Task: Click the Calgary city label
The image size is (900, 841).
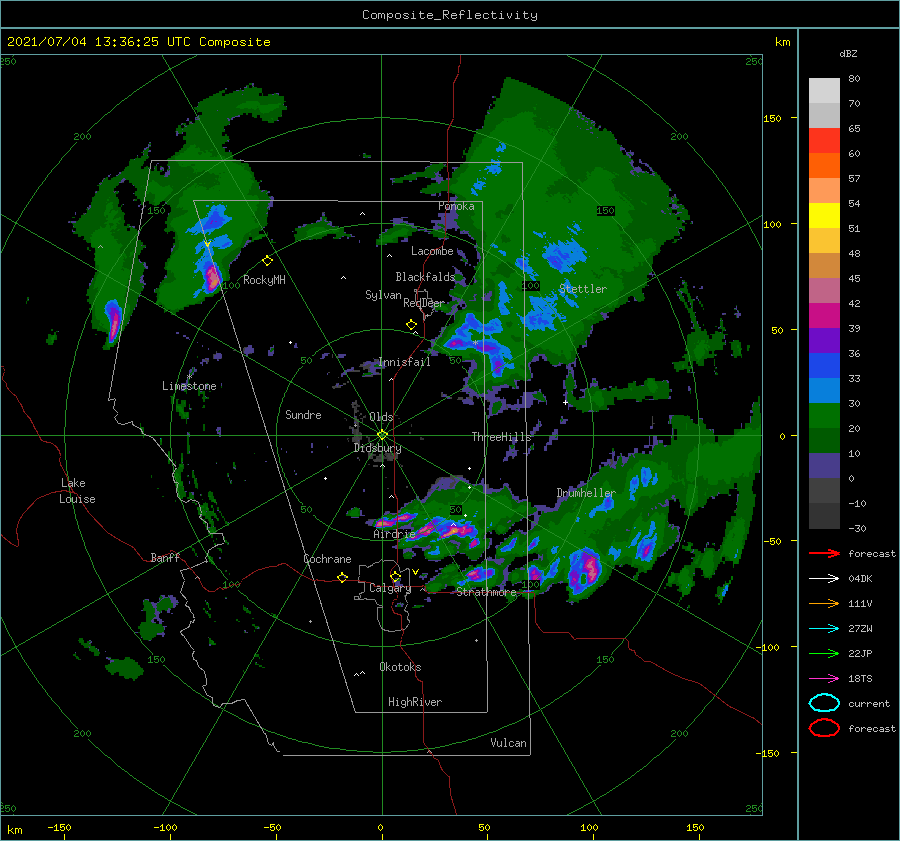Action: pyautogui.click(x=390, y=588)
